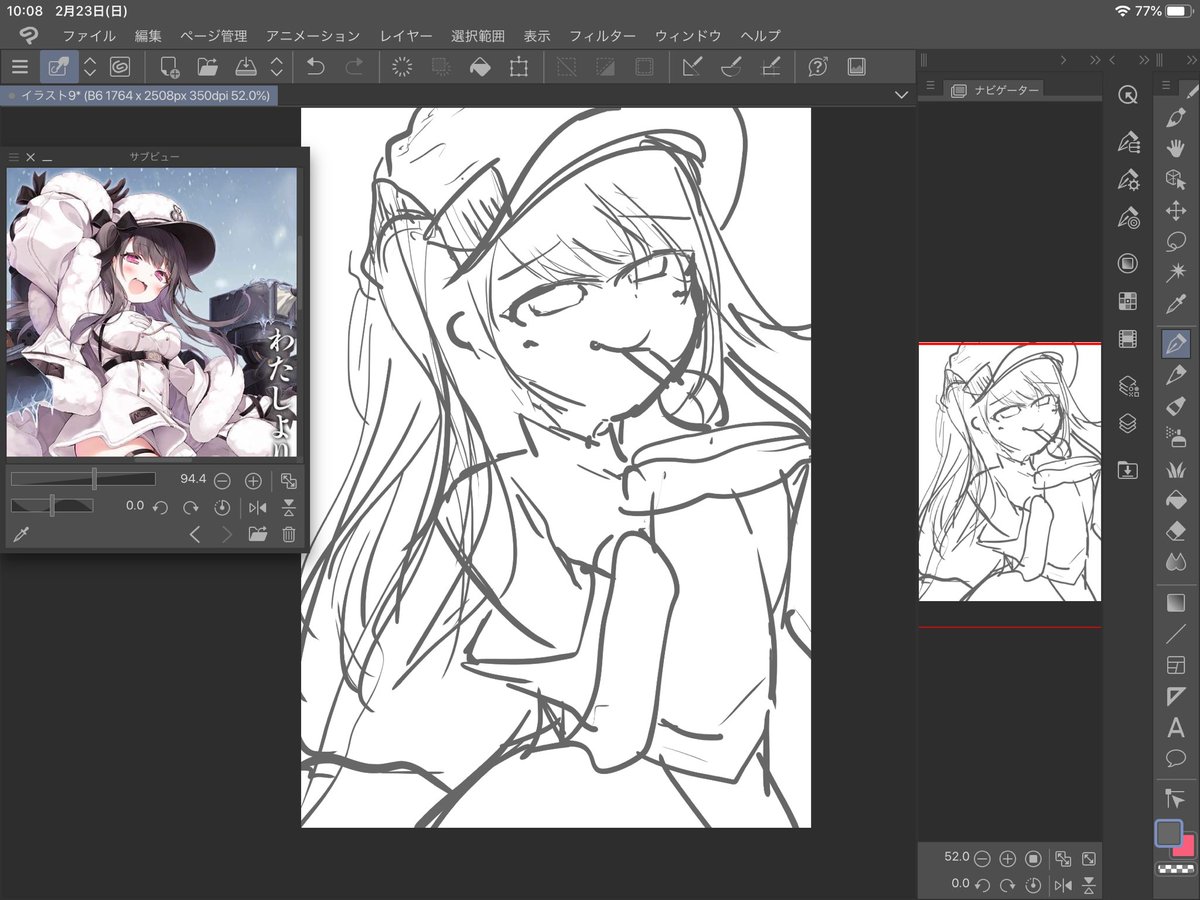Screen dimensions: 1200x900
Task: Open the Material download folder palette icon
Action: [1128, 469]
